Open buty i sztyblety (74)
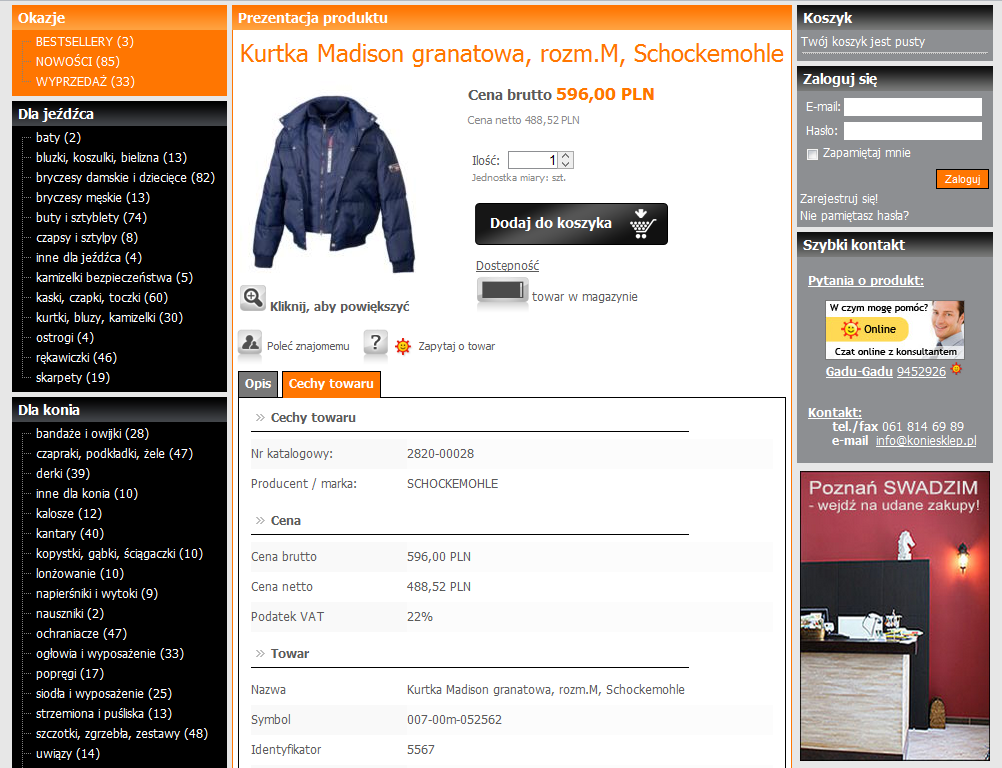The height and width of the screenshot is (768, 1002). tap(91, 217)
